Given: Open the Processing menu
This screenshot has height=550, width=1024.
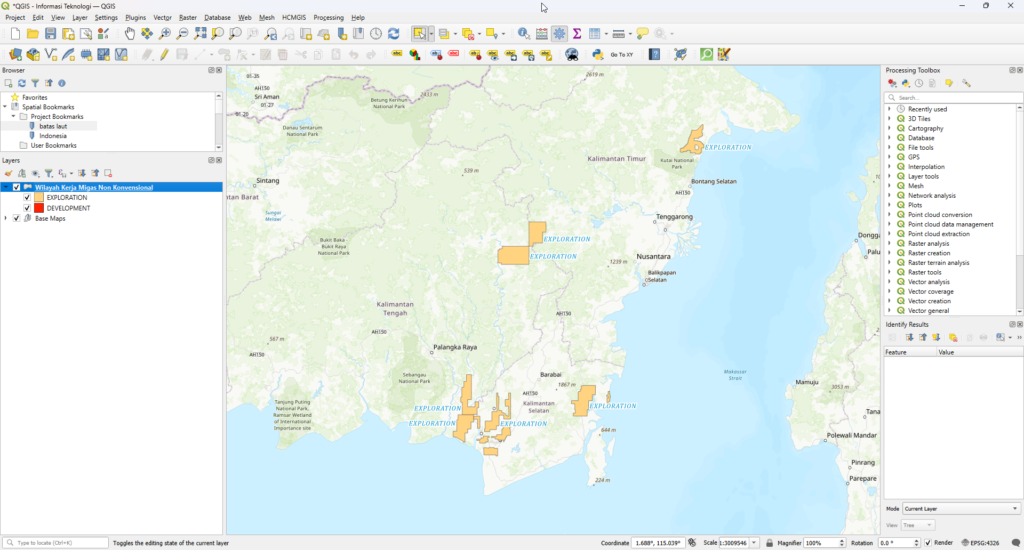Looking at the screenshot, I should click(328, 18).
